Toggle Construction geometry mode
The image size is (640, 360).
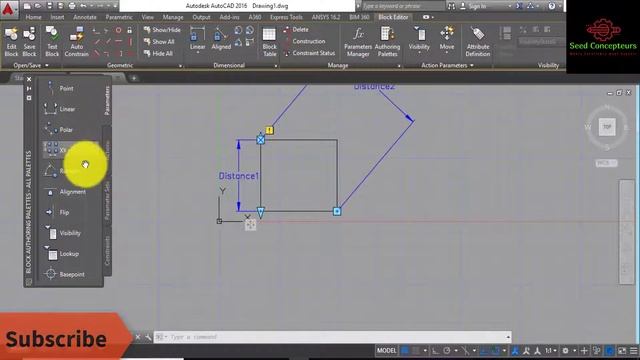pyautogui.click(x=304, y=41)
